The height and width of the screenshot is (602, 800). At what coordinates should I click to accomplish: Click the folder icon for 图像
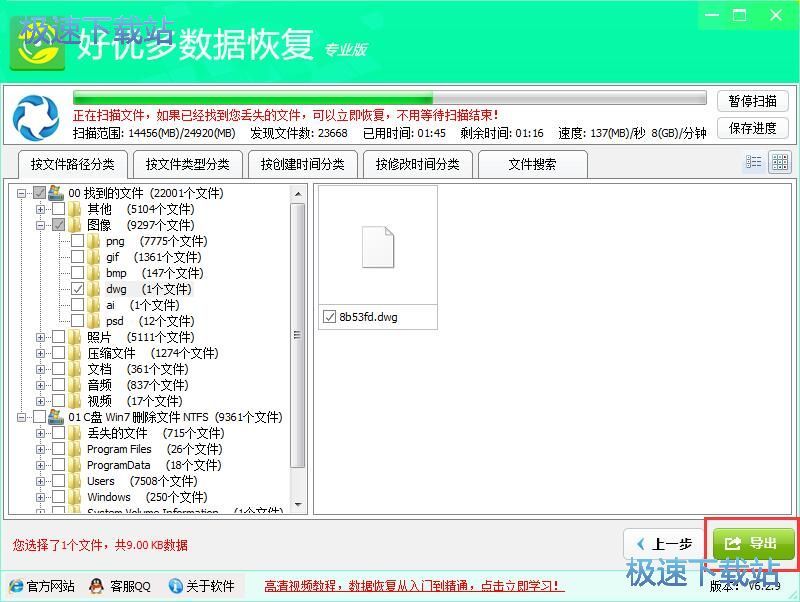[x=75, y=225]
